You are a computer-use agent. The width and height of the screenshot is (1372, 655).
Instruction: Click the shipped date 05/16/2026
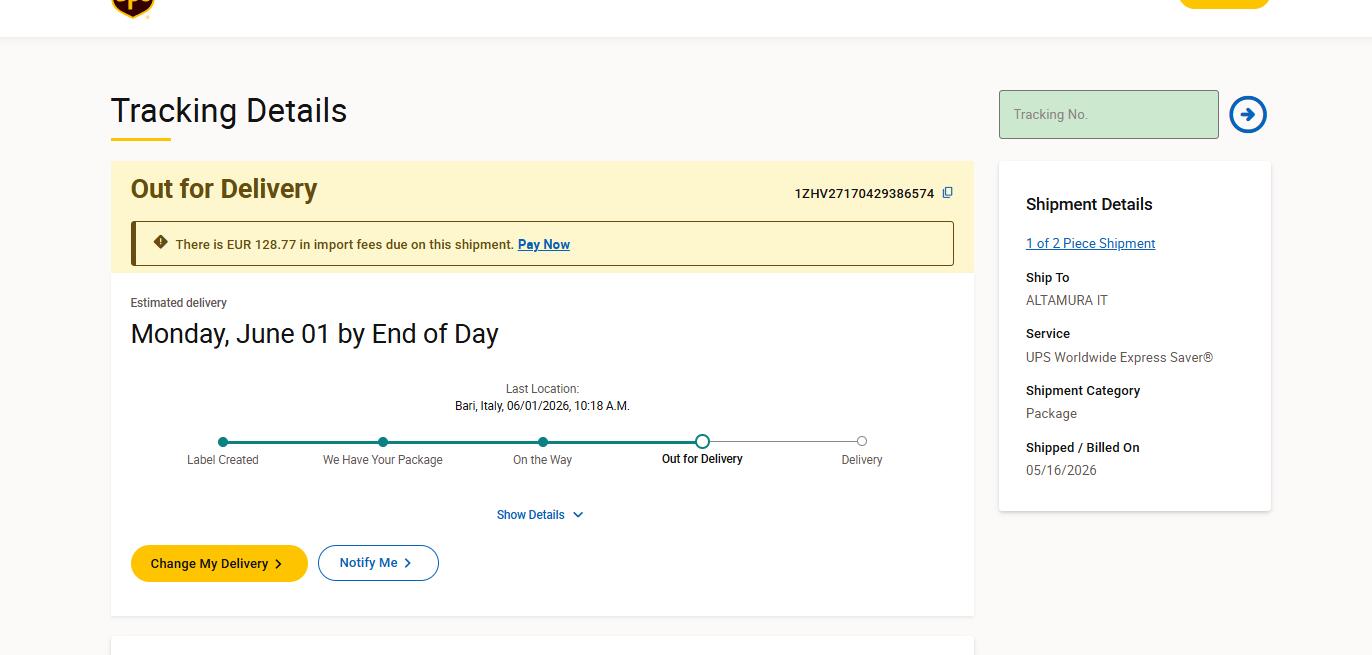(x=1061, y=470)
